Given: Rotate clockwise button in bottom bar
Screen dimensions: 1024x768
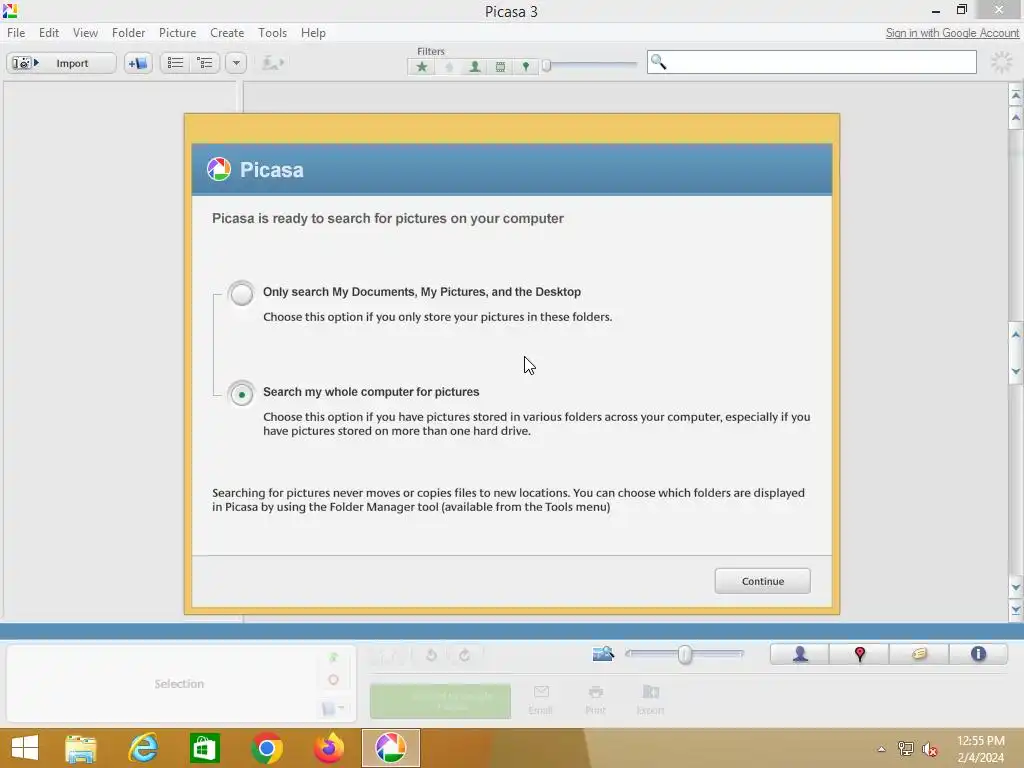Looking at the screenshot, I should click(x=464, y=655).
